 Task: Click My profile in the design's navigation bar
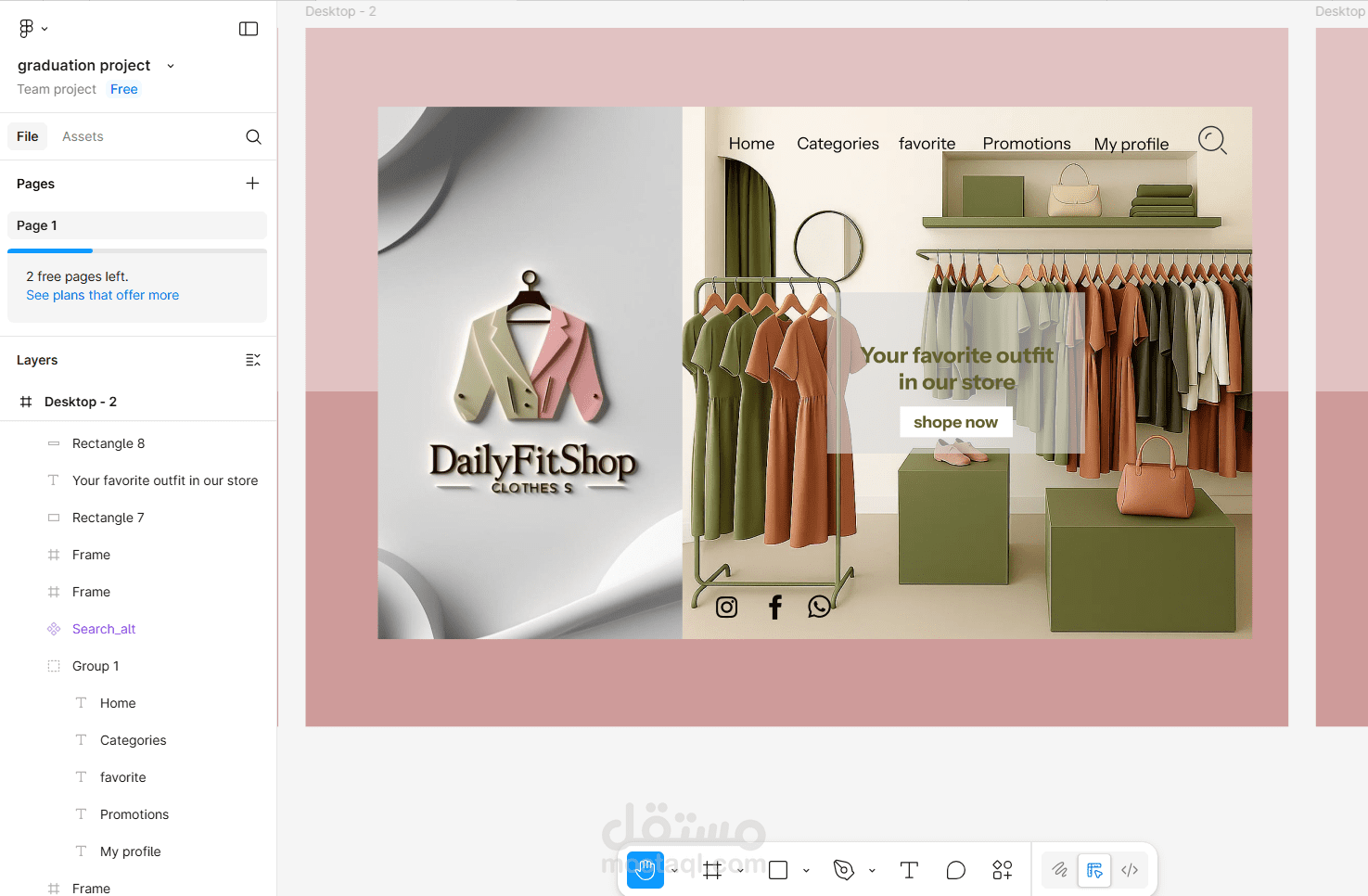point(1131,144)
